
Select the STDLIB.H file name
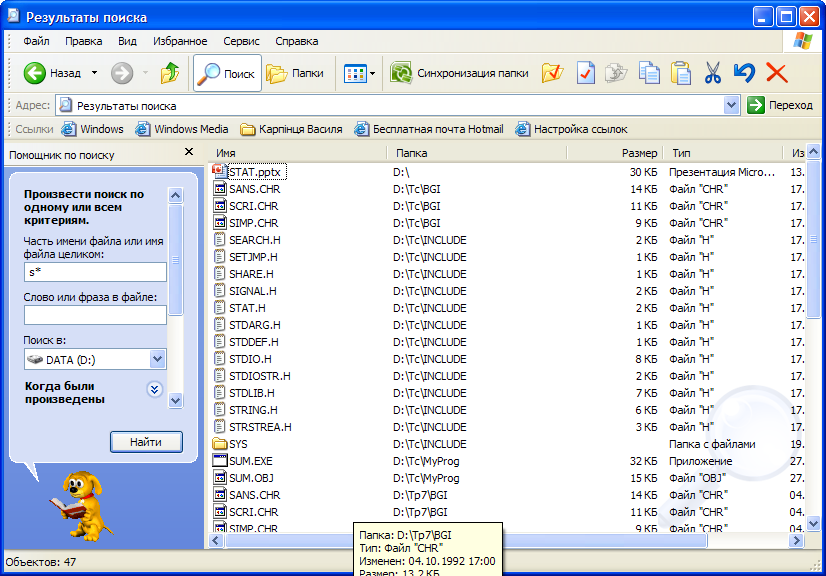(252, 393)
